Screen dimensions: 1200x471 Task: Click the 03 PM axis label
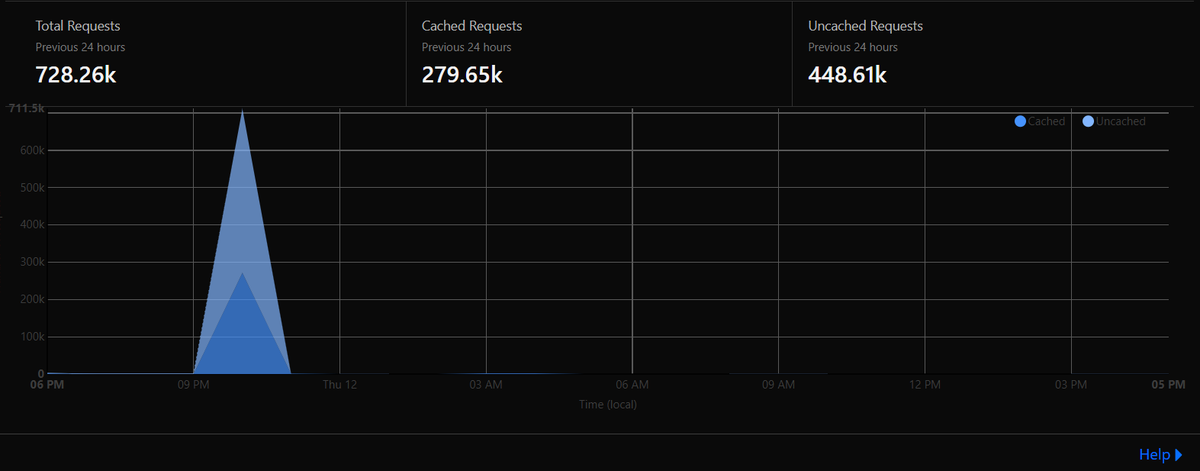coord(1071,384)
